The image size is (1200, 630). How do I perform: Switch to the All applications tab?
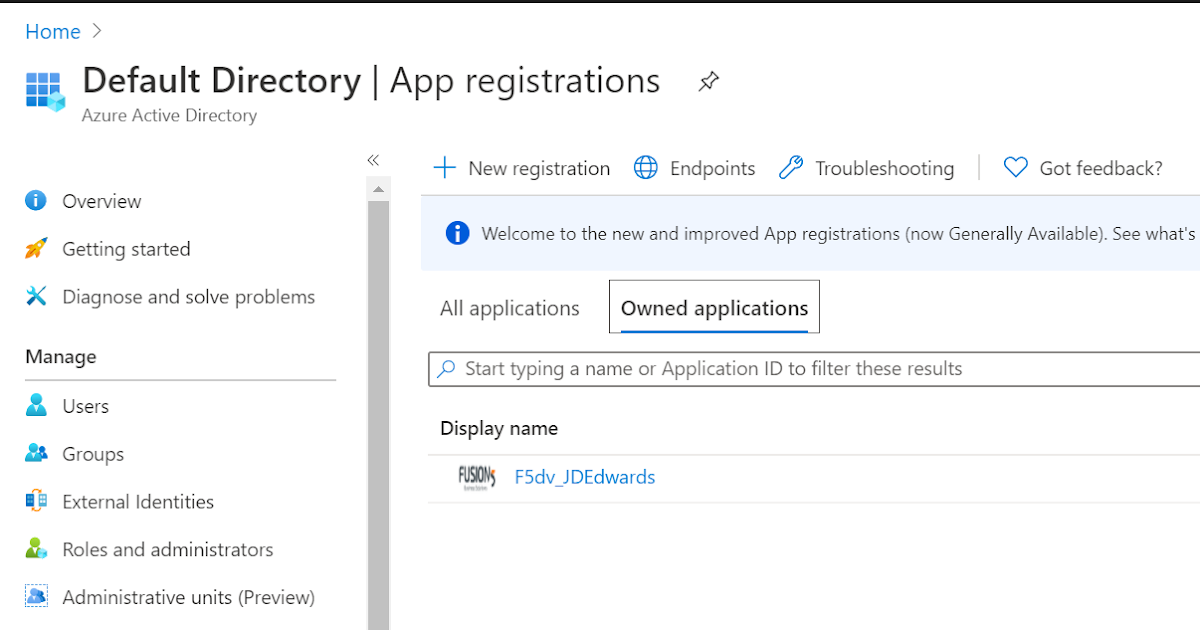coord(509,307)
